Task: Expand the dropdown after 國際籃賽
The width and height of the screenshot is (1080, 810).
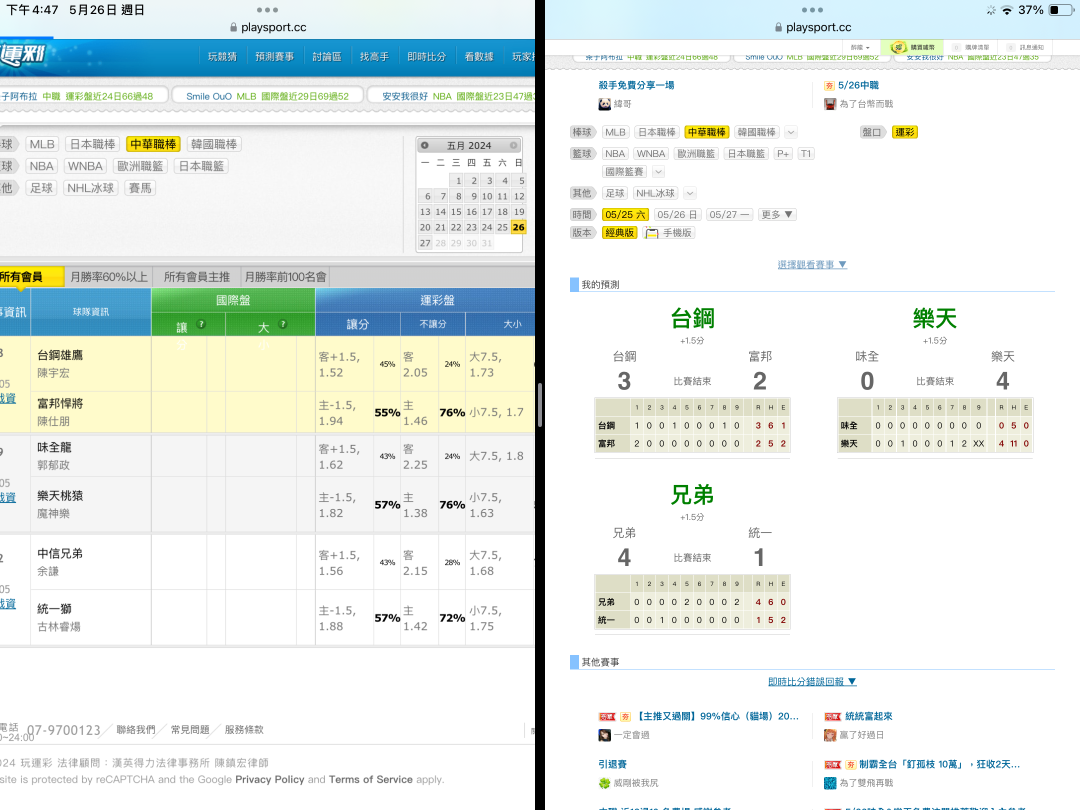Action: pos(658,172)
